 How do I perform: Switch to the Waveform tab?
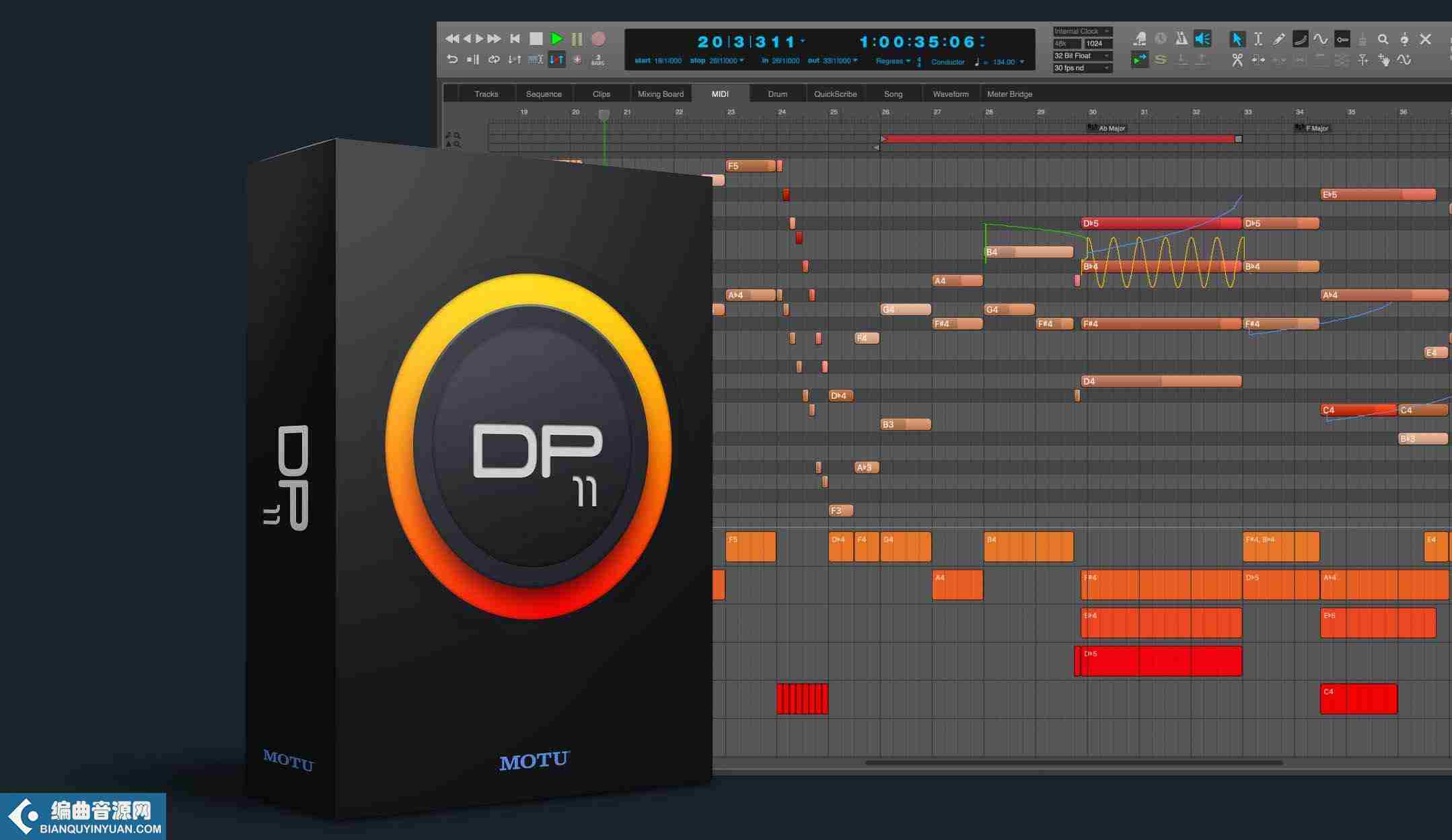[950, 94]
